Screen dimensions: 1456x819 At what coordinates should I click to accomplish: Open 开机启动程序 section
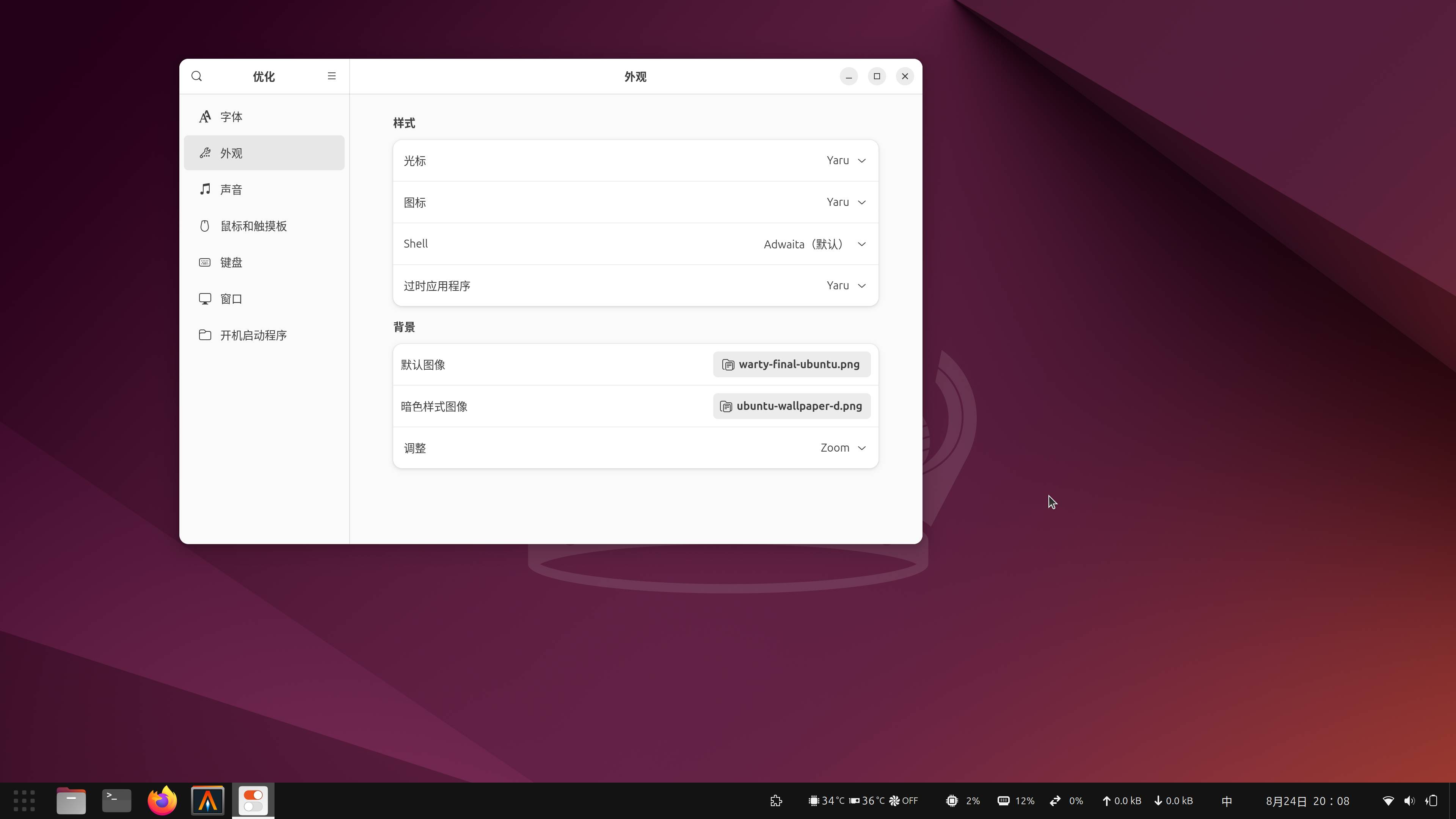tap(264, 335)
